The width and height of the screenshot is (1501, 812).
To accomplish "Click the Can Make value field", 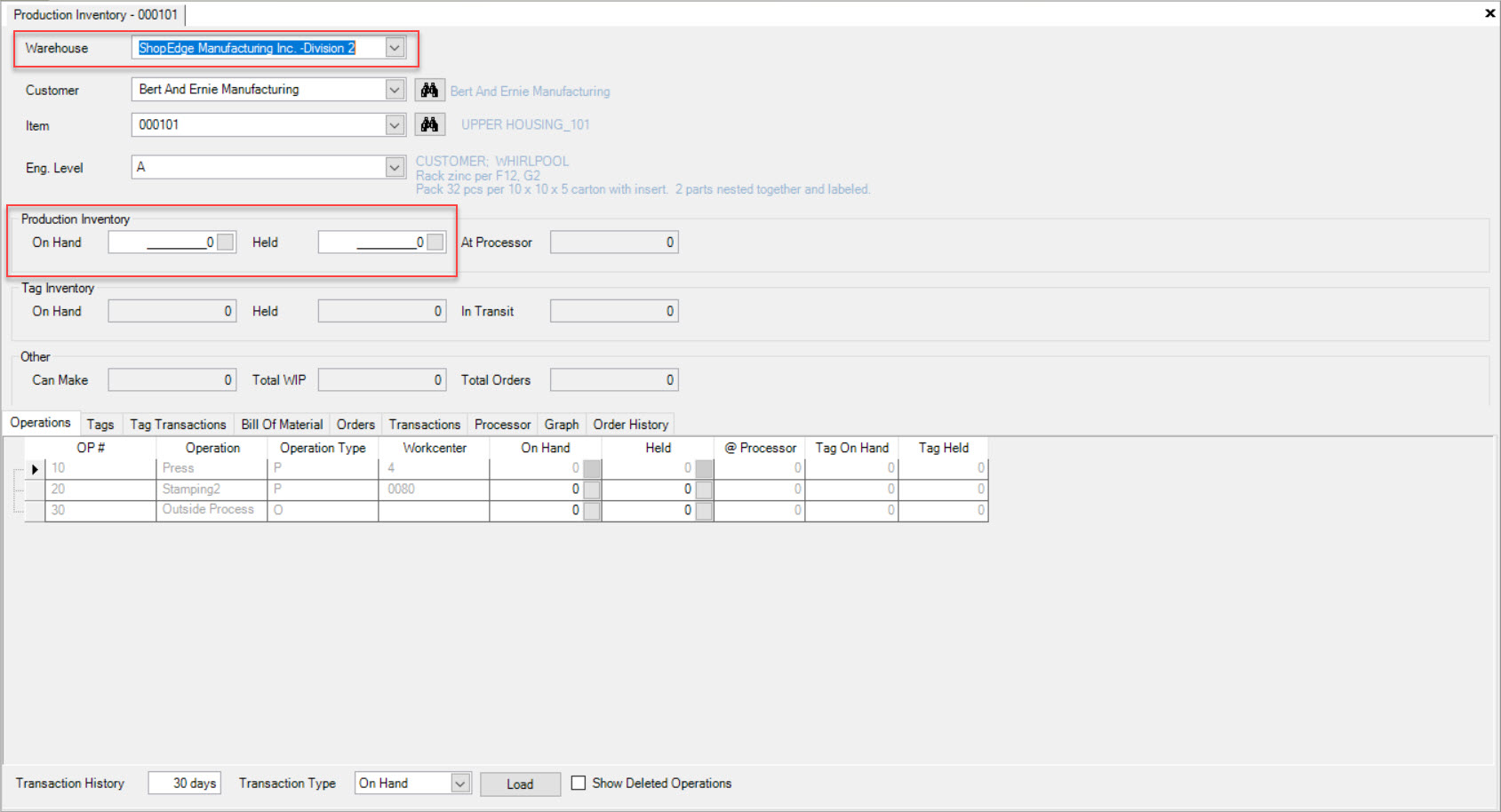I will [172, 379].
